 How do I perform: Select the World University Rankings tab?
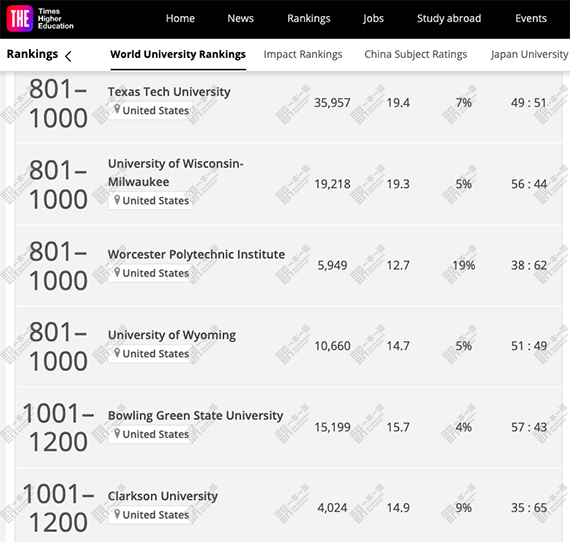(x=178, y=55)
